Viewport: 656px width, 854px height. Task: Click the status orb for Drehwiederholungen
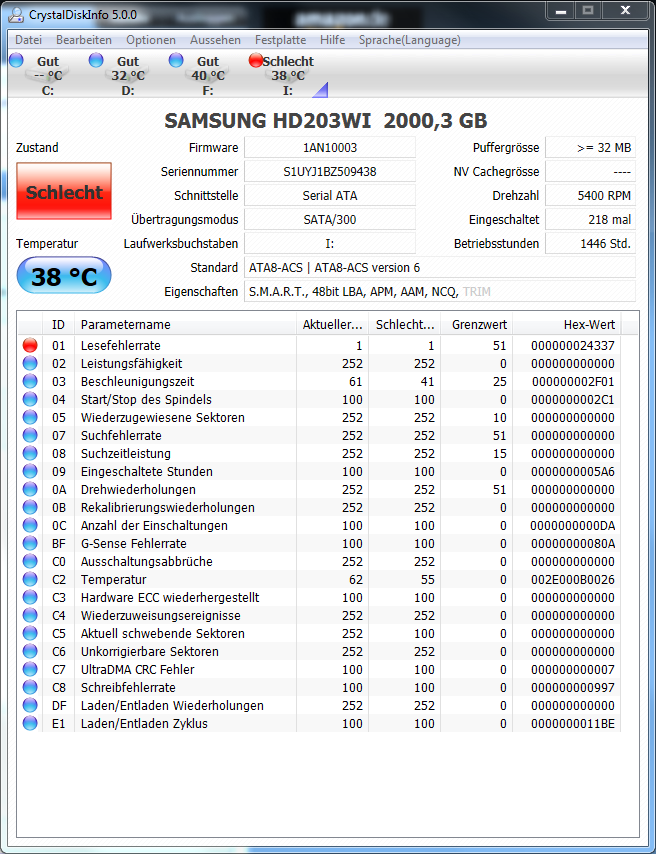click(30, 489)
